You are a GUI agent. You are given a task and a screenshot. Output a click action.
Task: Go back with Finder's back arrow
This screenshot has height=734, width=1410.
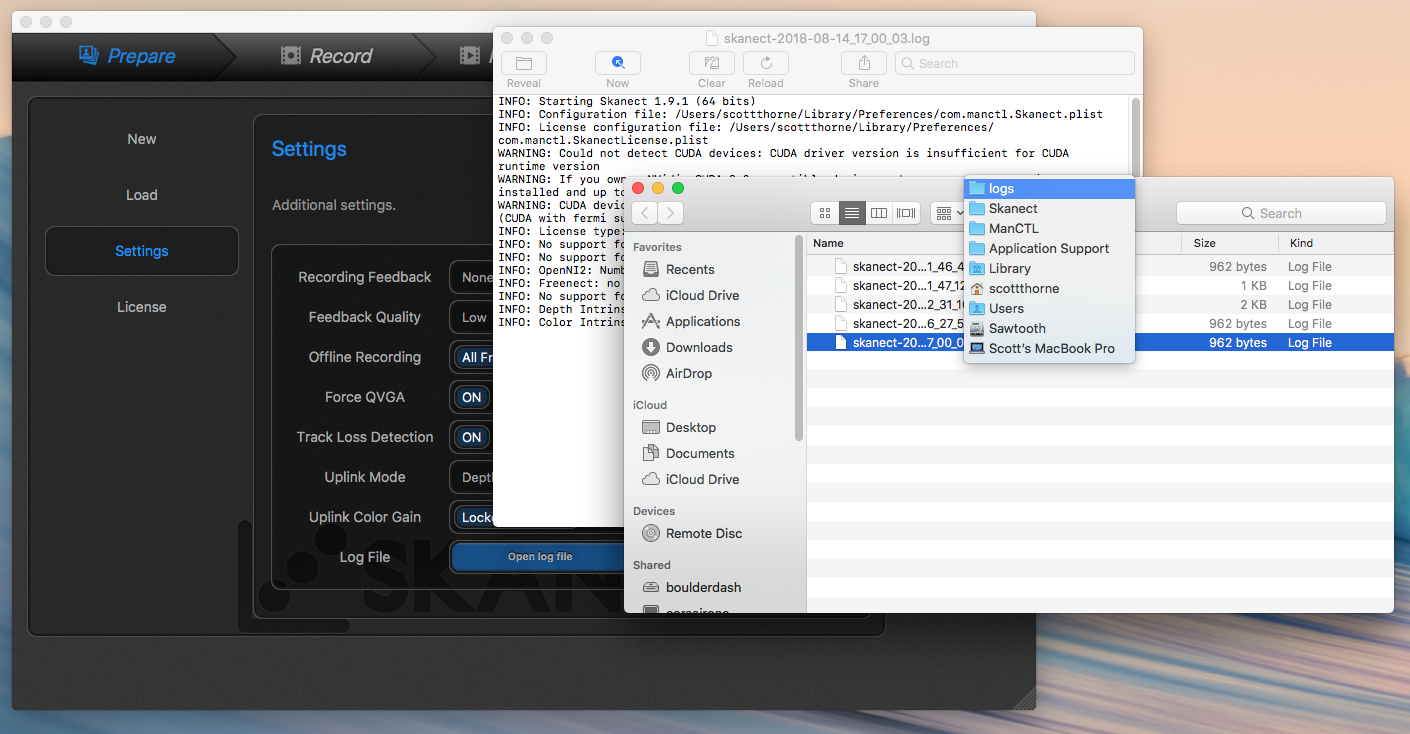click(x=645, y=212)
